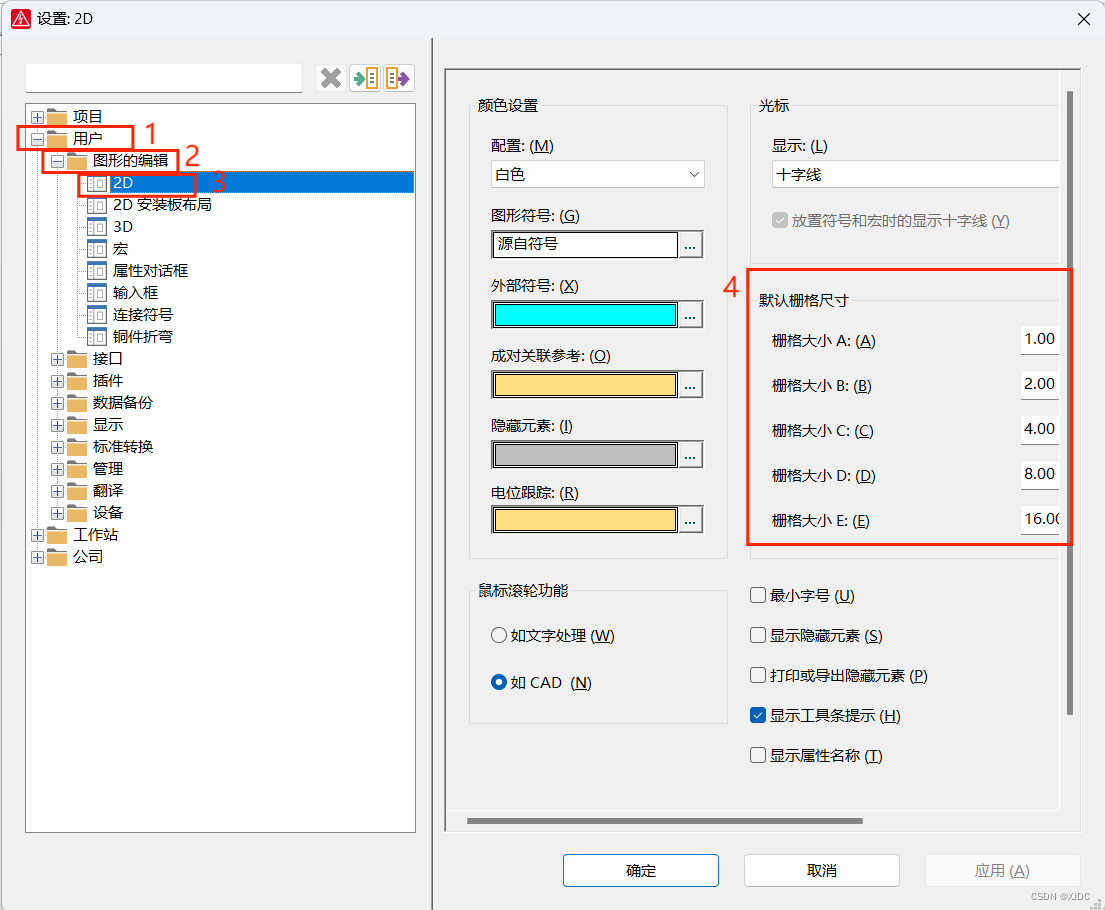Click the settings page icon beside 3D

tap(97, 227)
